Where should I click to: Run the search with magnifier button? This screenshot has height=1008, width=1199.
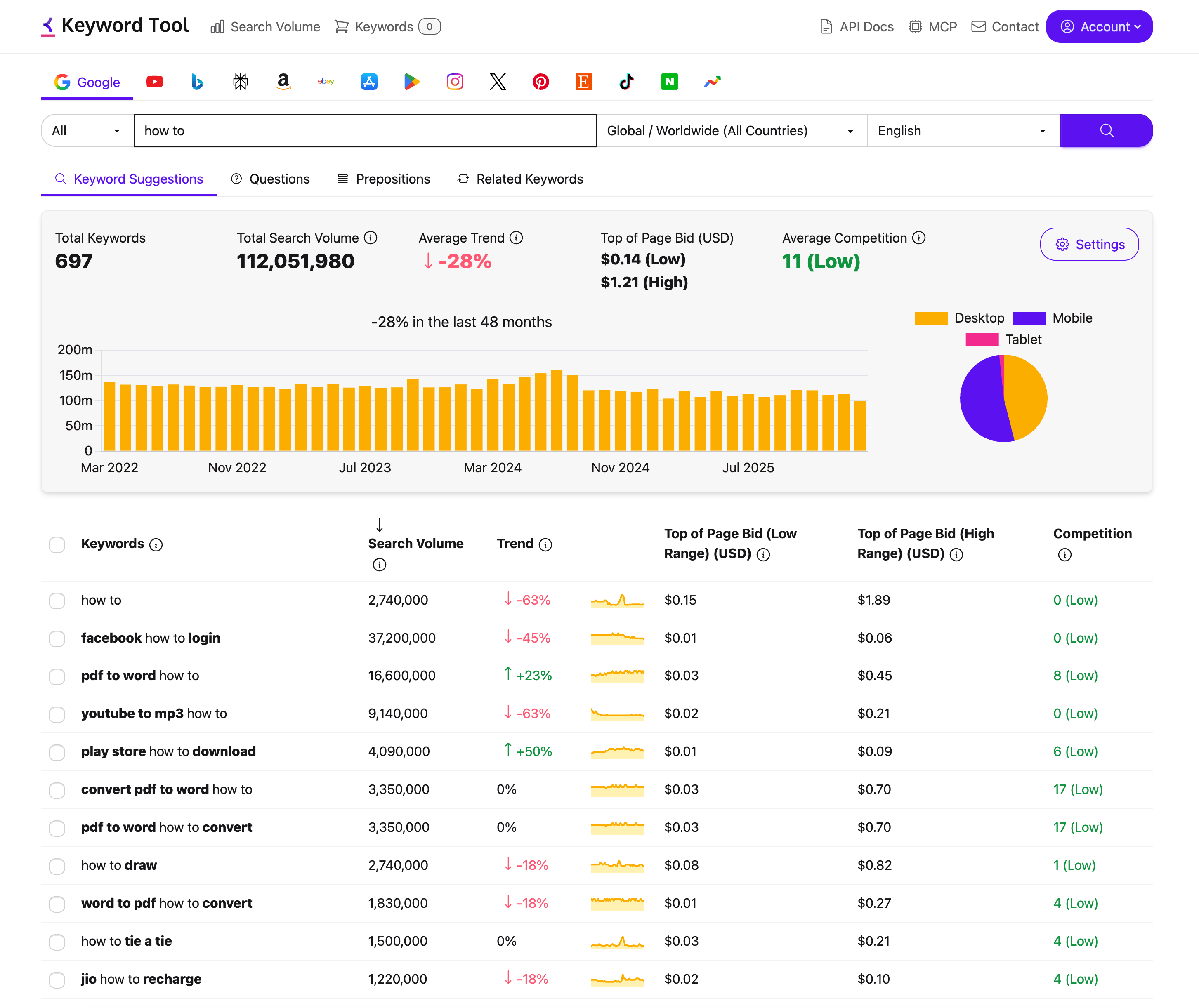[x=1107, y=130]
